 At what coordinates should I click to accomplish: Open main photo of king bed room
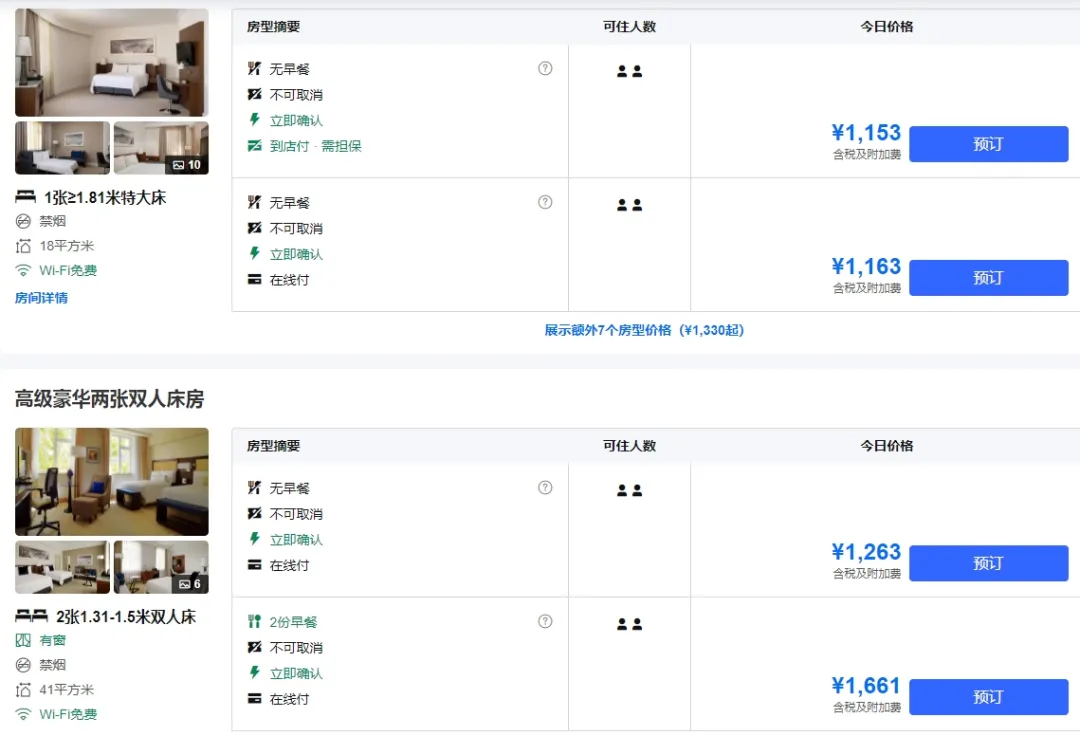point(111,62)
